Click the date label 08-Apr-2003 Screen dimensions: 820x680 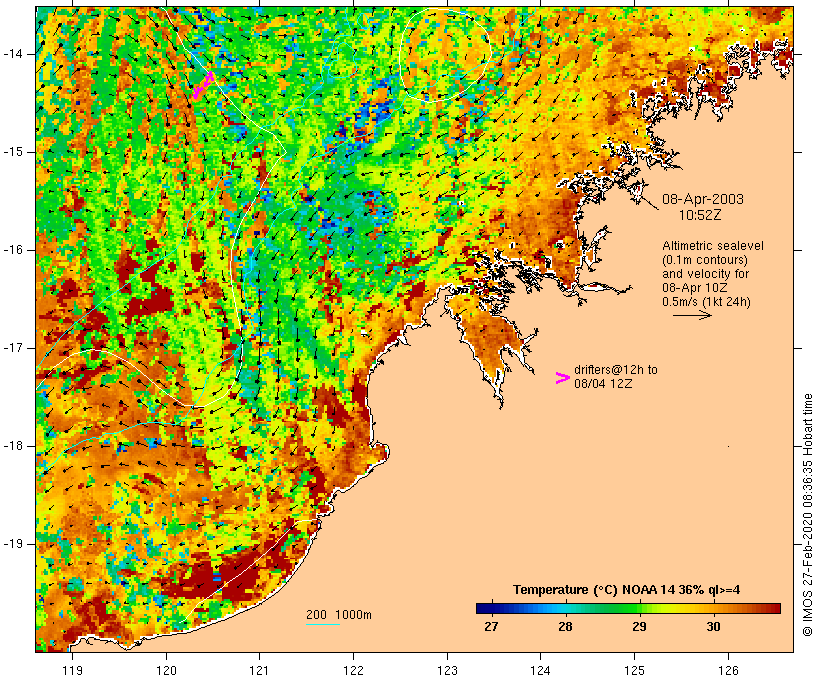(x=702, y=199)
